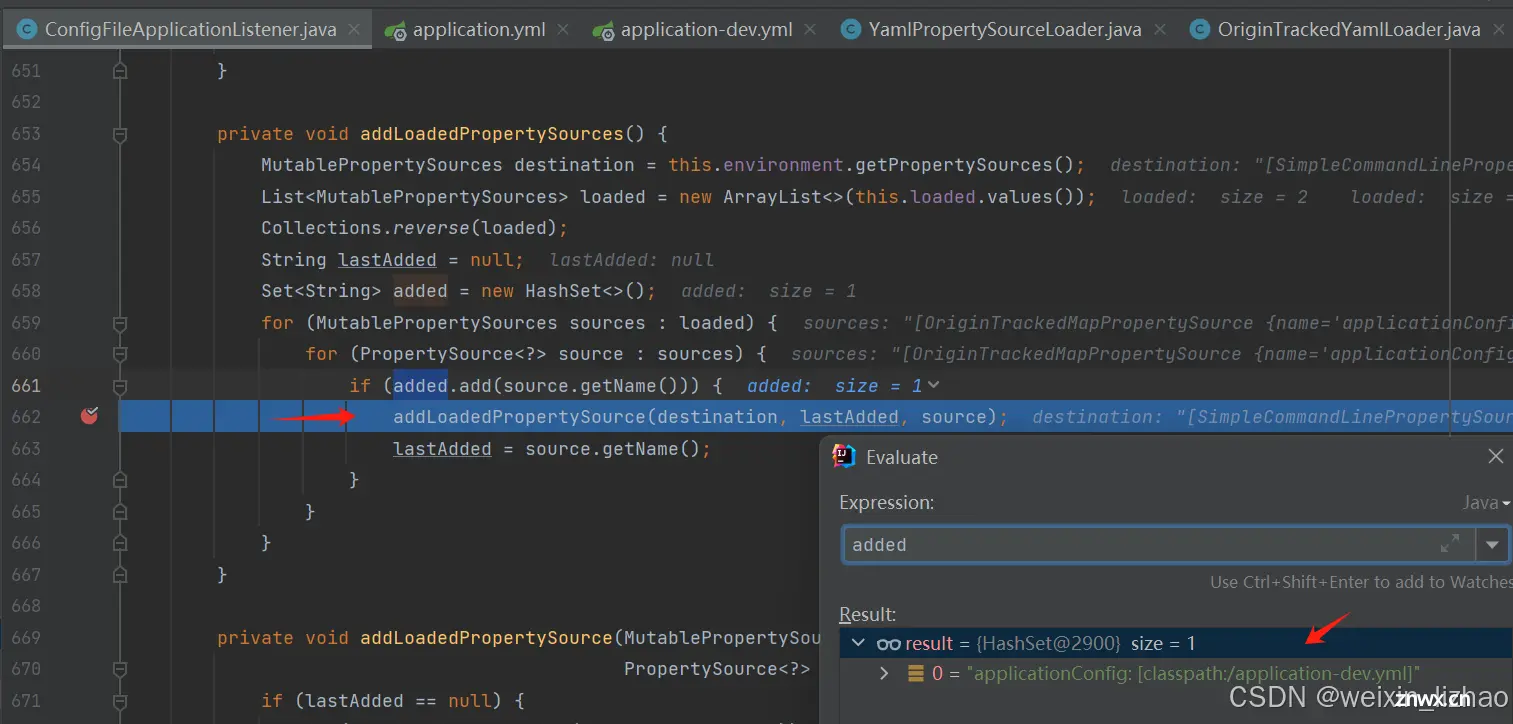The height and width of the screenshot is (724, 1513).
Task: Expand element 0 of the result set
Action: coord(884,674)
